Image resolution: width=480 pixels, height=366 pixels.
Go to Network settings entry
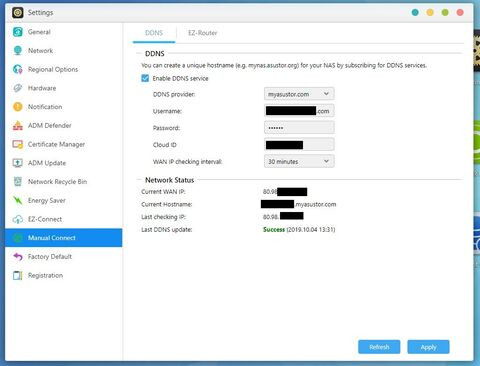coord(40,51)
